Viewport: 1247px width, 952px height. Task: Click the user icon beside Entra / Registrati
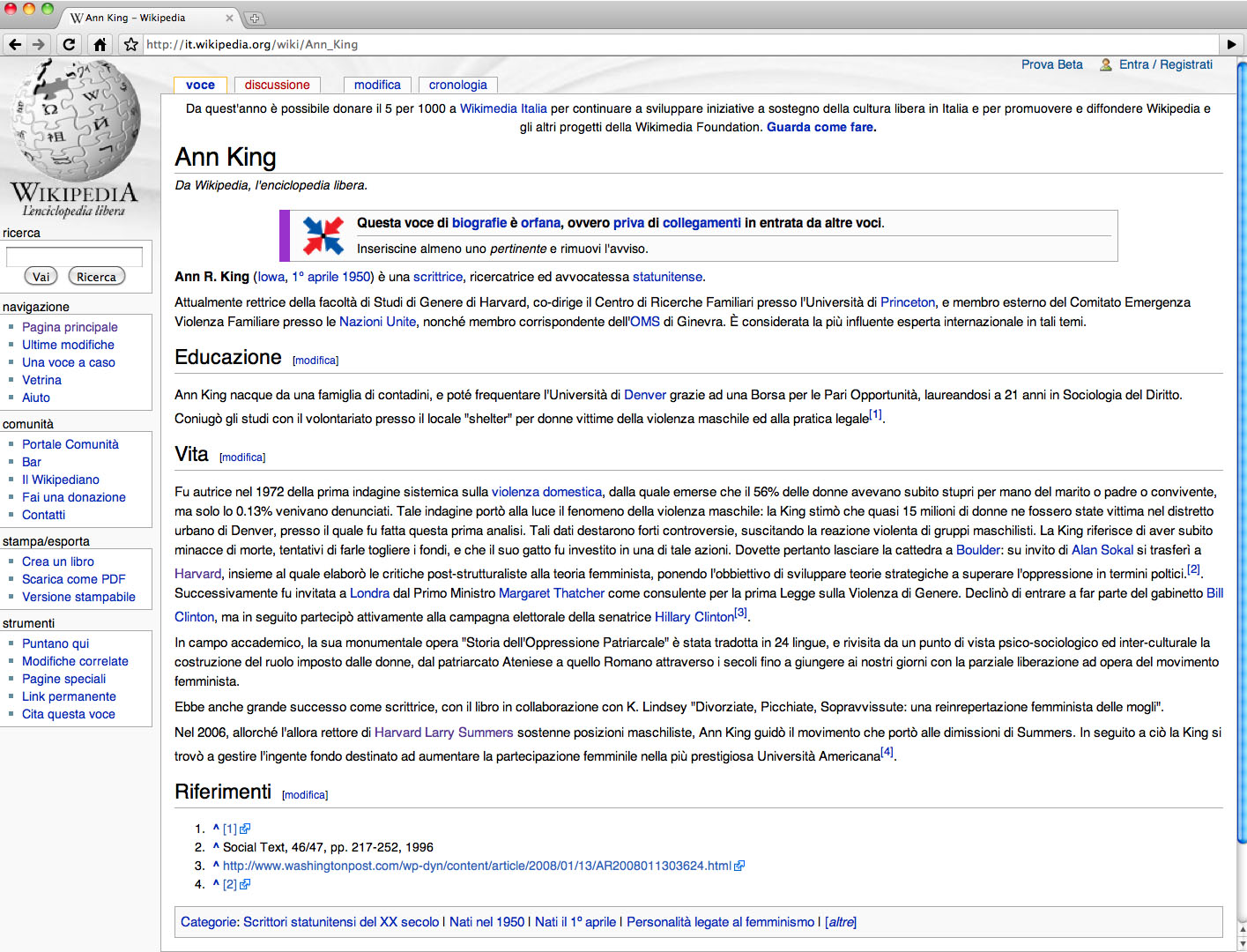tap(1105, 64)
